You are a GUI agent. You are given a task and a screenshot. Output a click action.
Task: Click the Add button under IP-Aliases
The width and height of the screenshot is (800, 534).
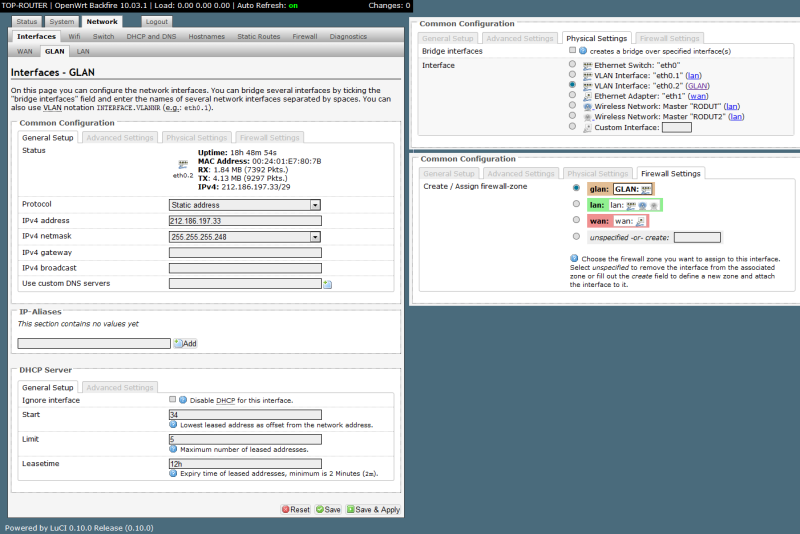coord(186,343)
